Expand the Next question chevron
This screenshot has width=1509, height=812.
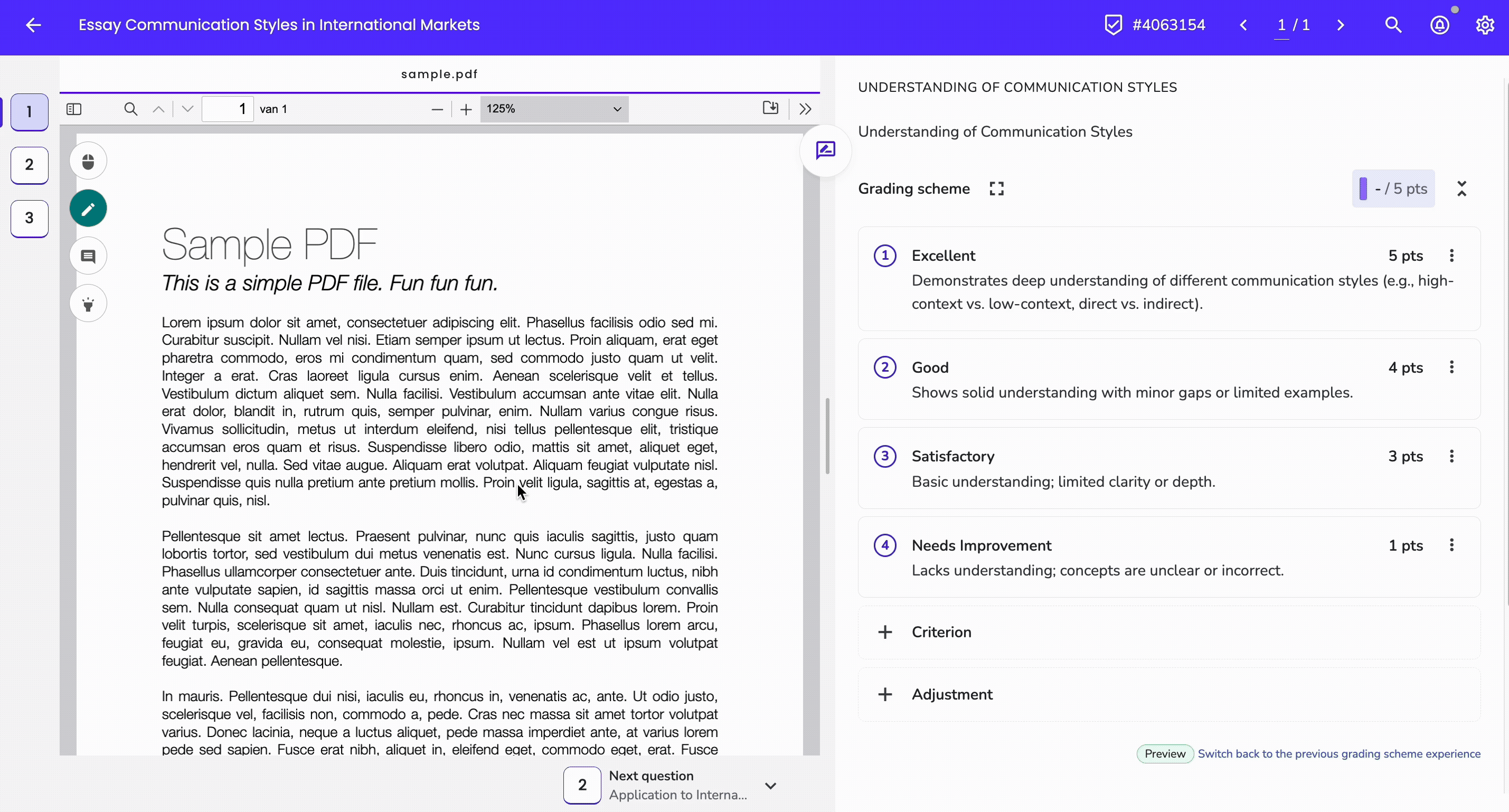click(x=770, y=786)
